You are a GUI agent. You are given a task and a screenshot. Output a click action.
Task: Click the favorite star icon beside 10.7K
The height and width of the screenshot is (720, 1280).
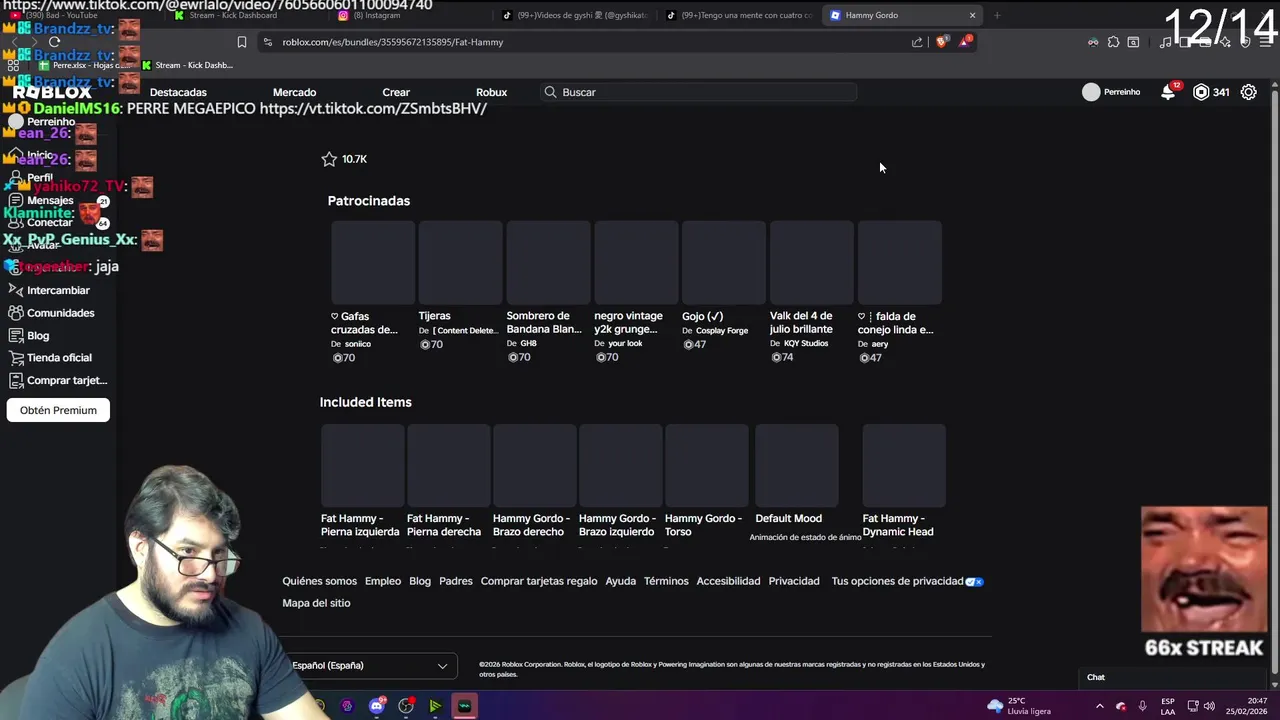[329, 159]
